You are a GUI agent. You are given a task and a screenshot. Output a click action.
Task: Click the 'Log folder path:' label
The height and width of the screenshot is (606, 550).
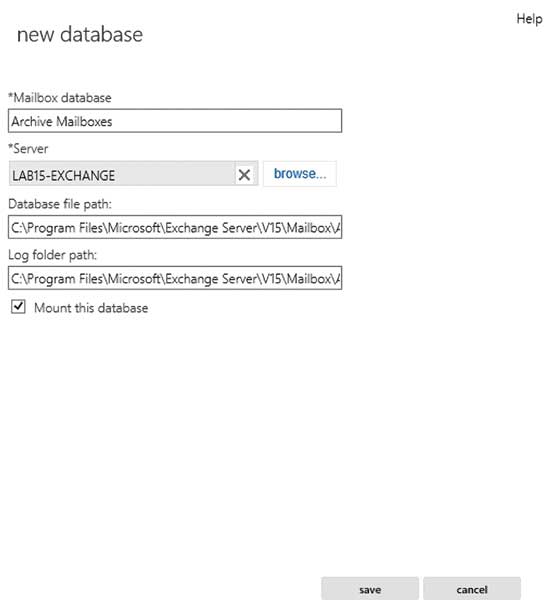(x=53, y=255)
